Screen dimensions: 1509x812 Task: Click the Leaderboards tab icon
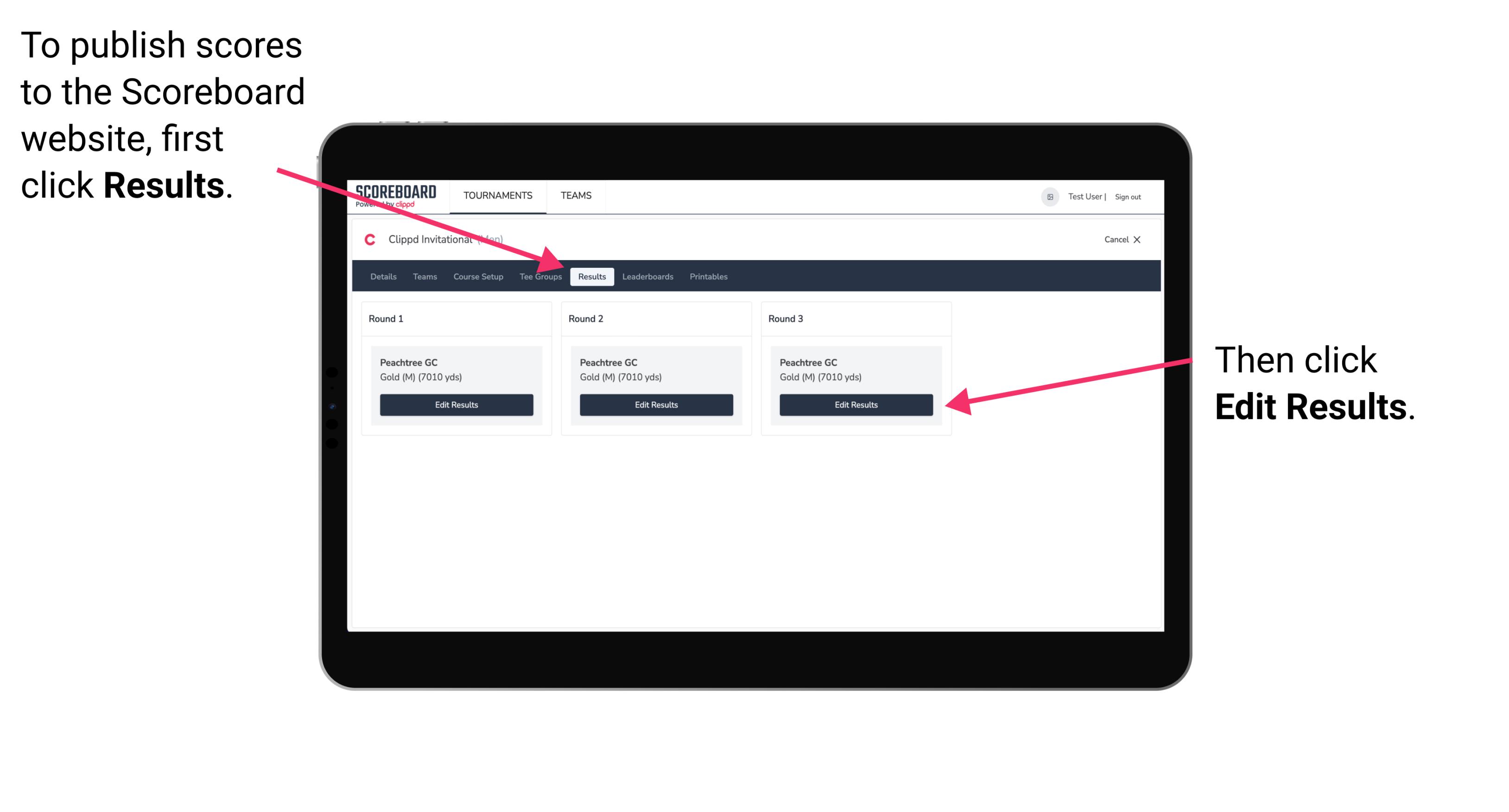click(648, 276)
